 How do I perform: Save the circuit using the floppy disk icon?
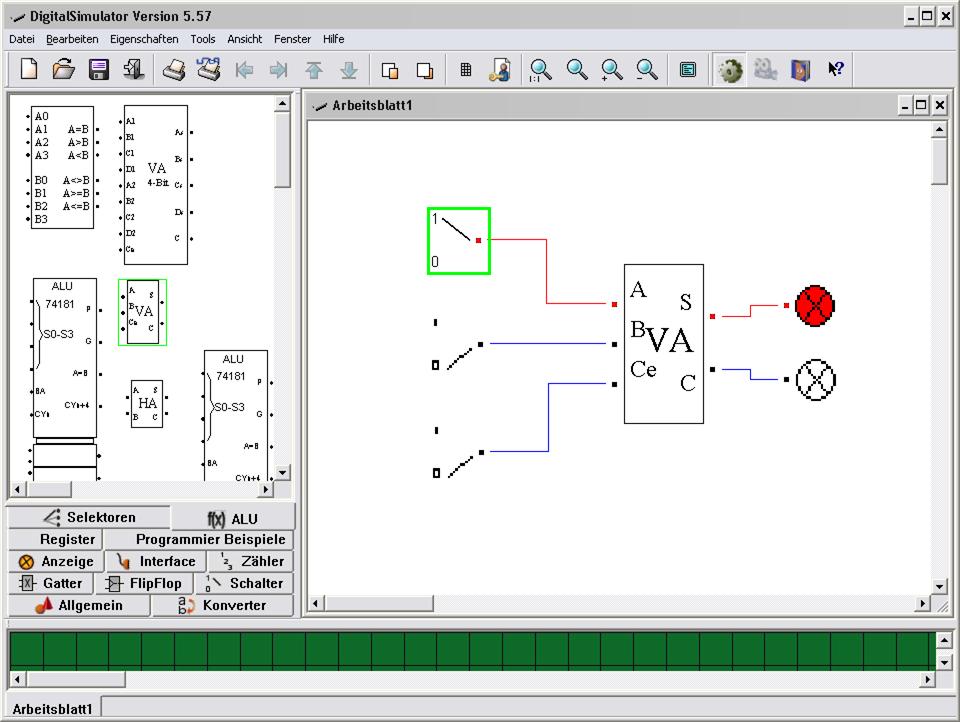99,70
